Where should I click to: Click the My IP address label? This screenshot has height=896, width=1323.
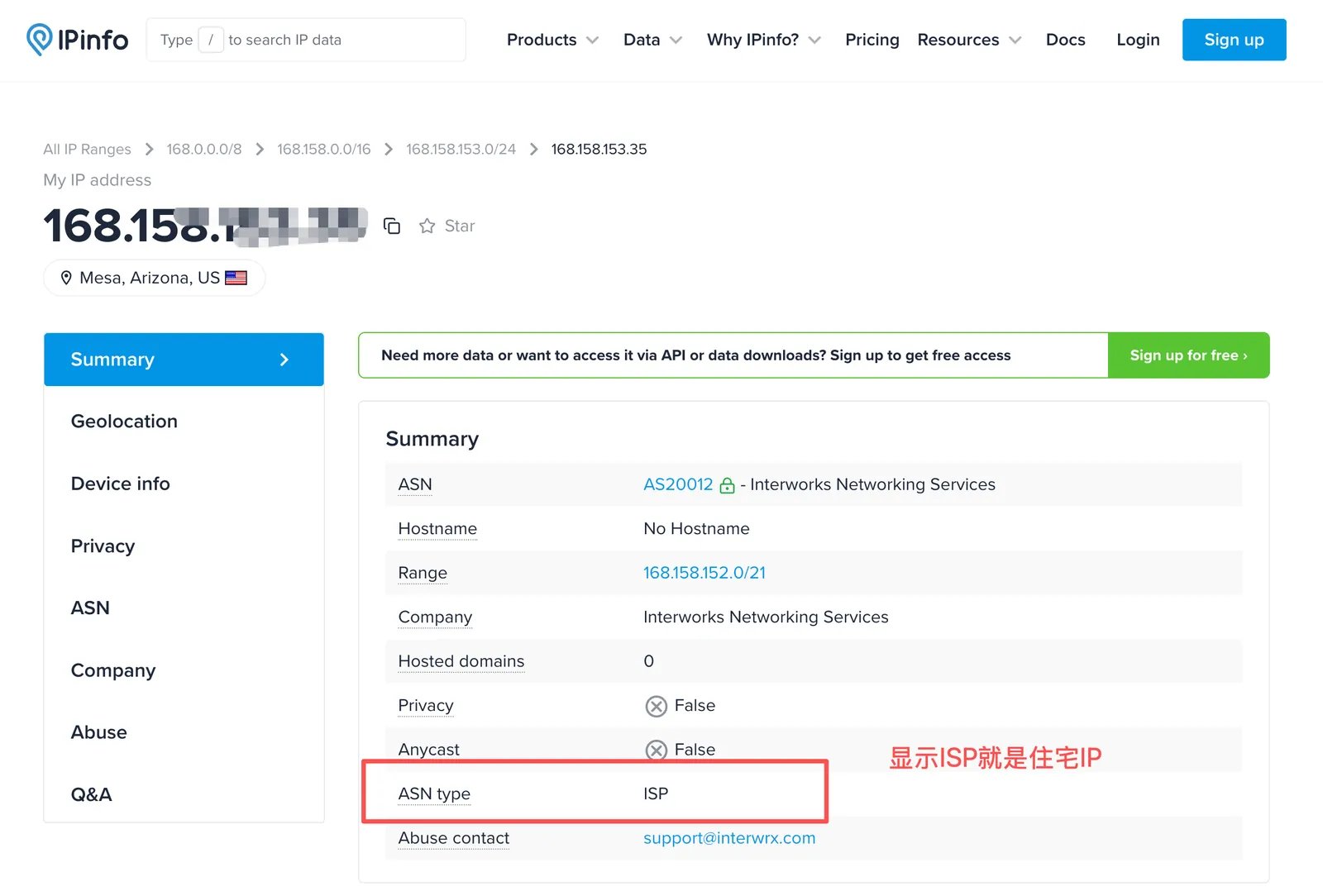pyautogui.click(x=98, y=180)
